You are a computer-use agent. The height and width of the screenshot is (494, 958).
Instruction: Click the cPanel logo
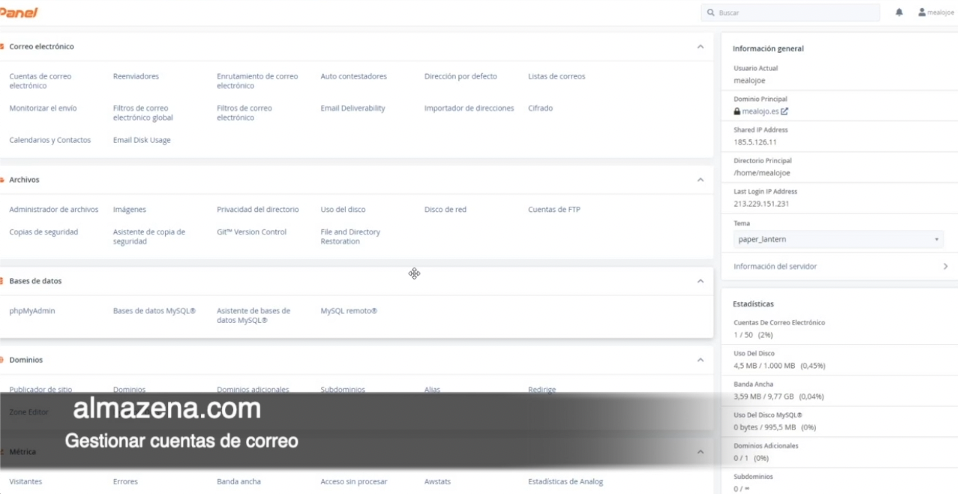pos(19,12)
